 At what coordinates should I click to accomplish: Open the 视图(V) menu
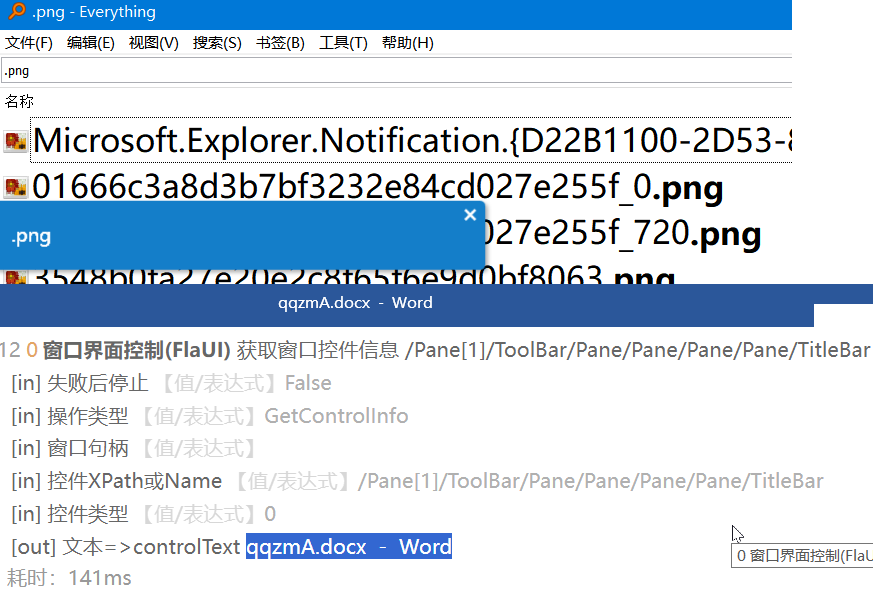153,43
